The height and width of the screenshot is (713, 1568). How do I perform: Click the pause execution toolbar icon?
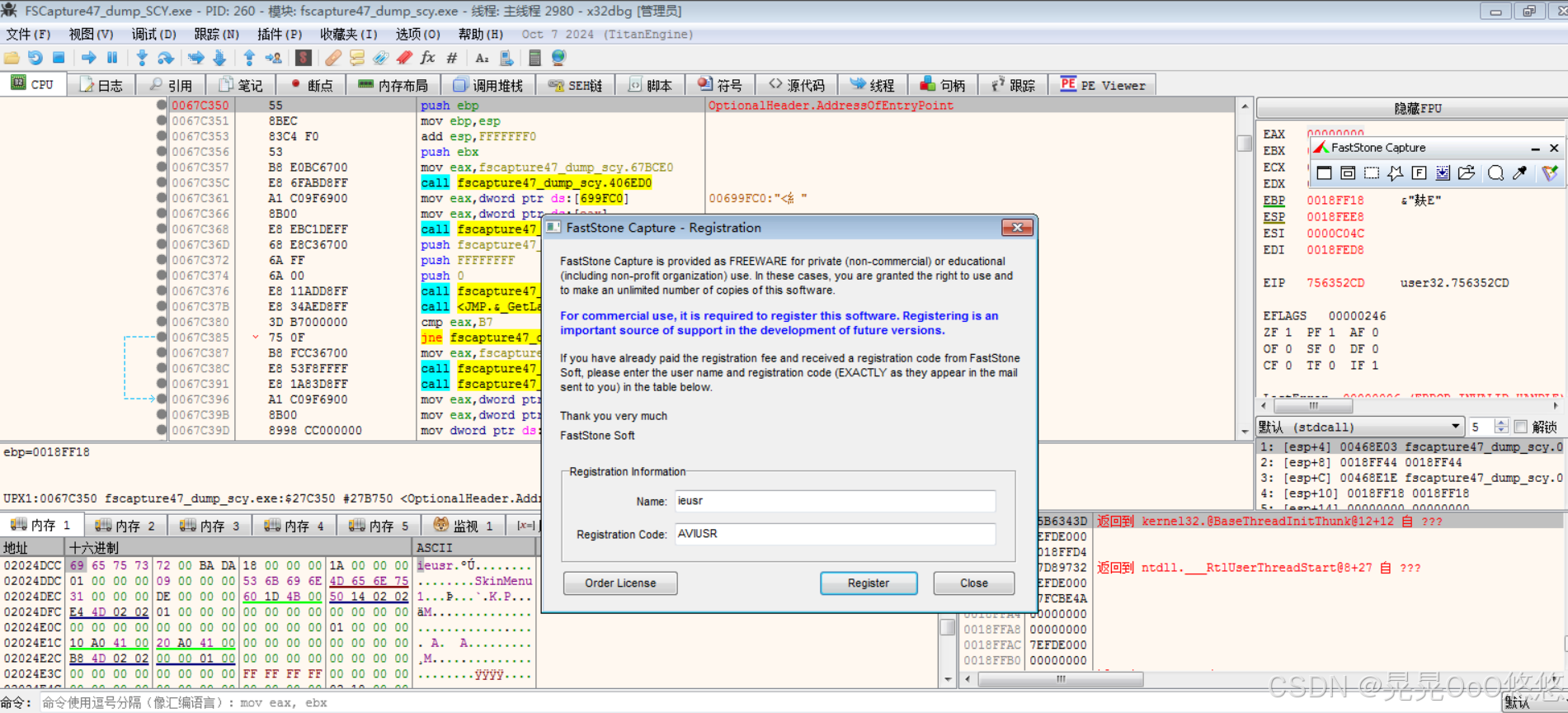[x=112, y=58]
